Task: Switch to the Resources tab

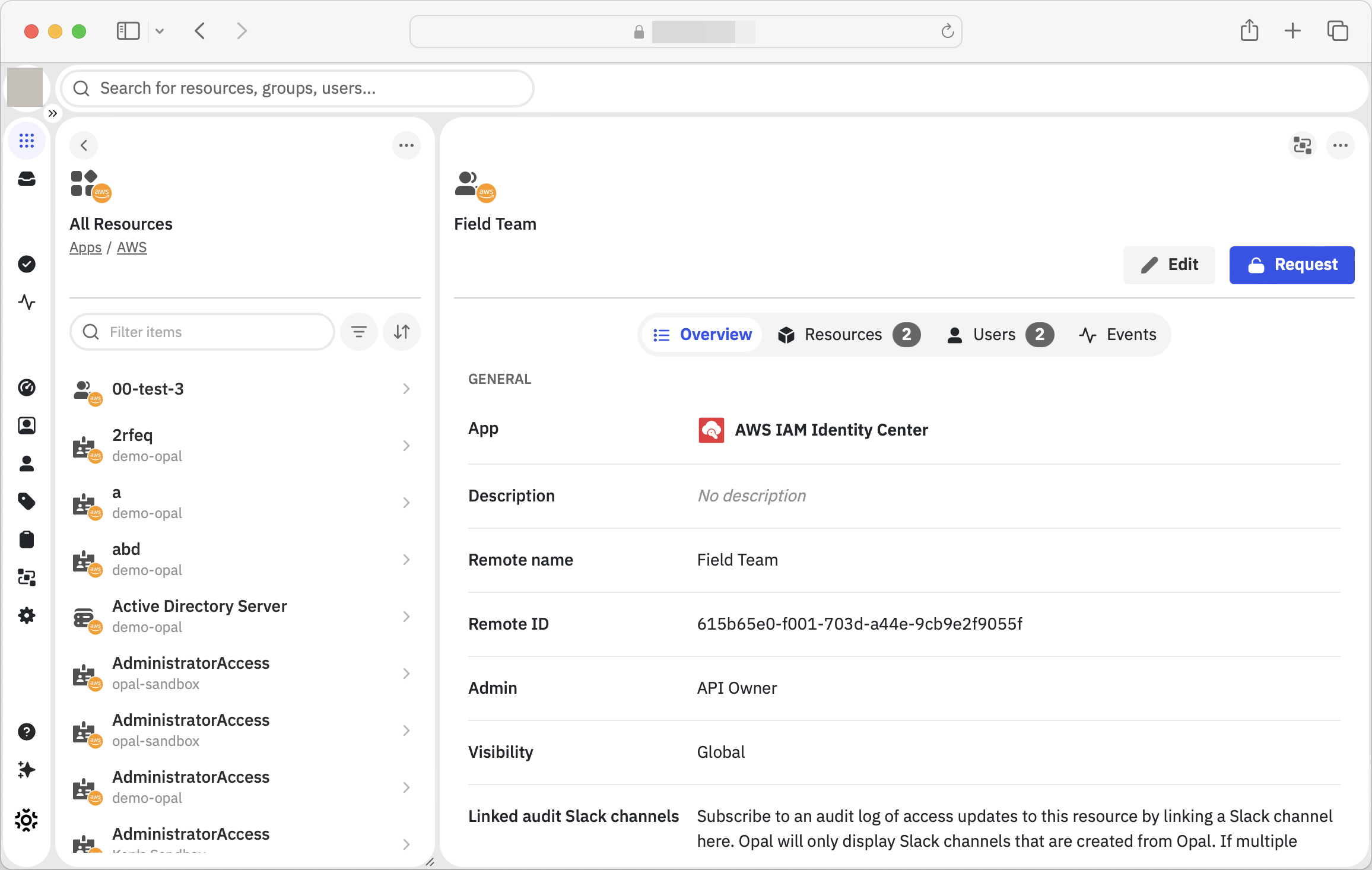Action: tap(849, 335)
